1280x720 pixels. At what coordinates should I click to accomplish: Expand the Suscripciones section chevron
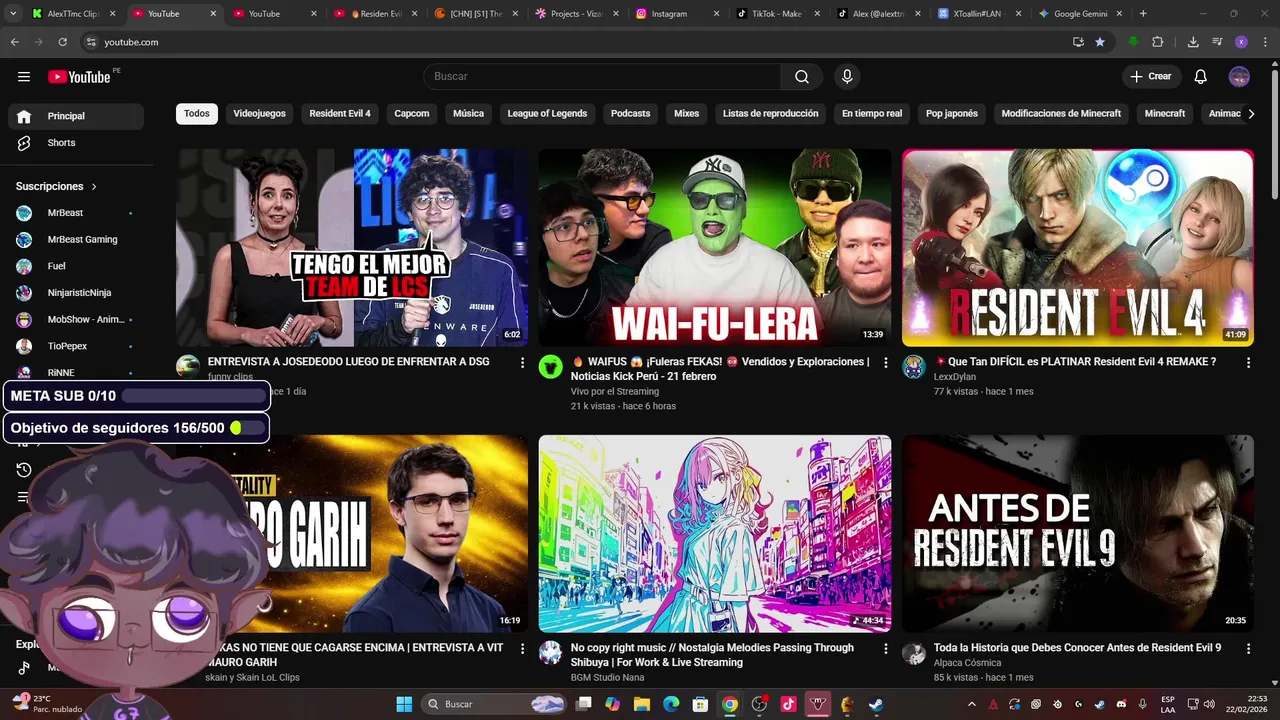tap(94, 187)
